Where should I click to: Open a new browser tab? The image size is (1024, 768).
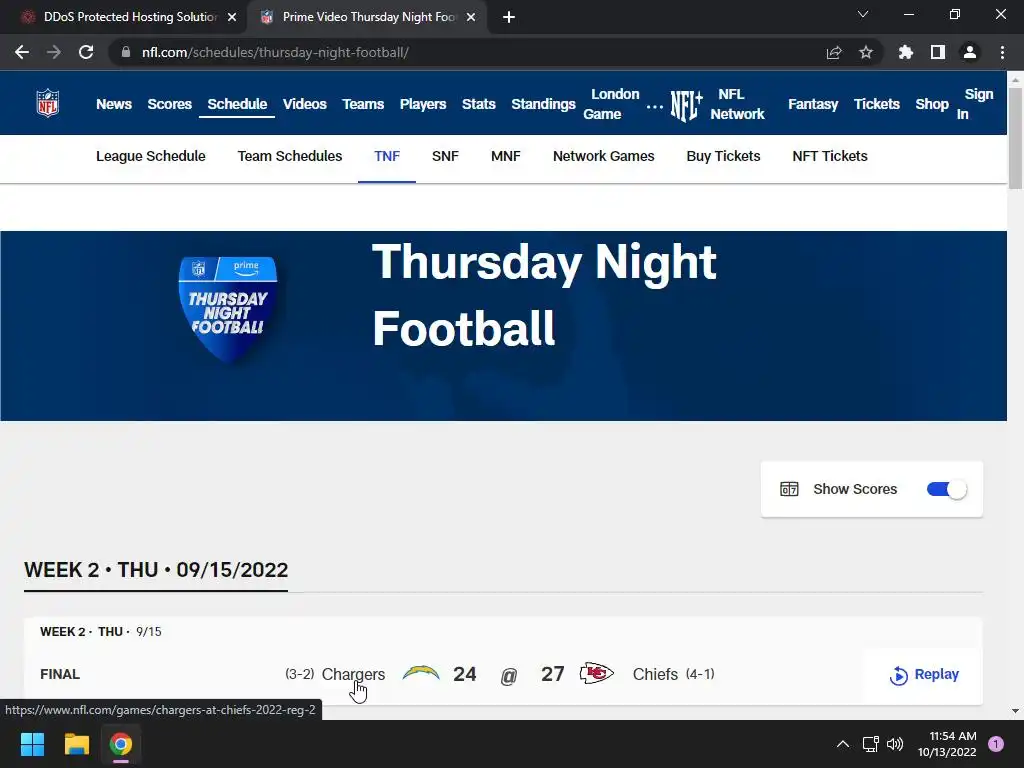click(x=509, y=17)
